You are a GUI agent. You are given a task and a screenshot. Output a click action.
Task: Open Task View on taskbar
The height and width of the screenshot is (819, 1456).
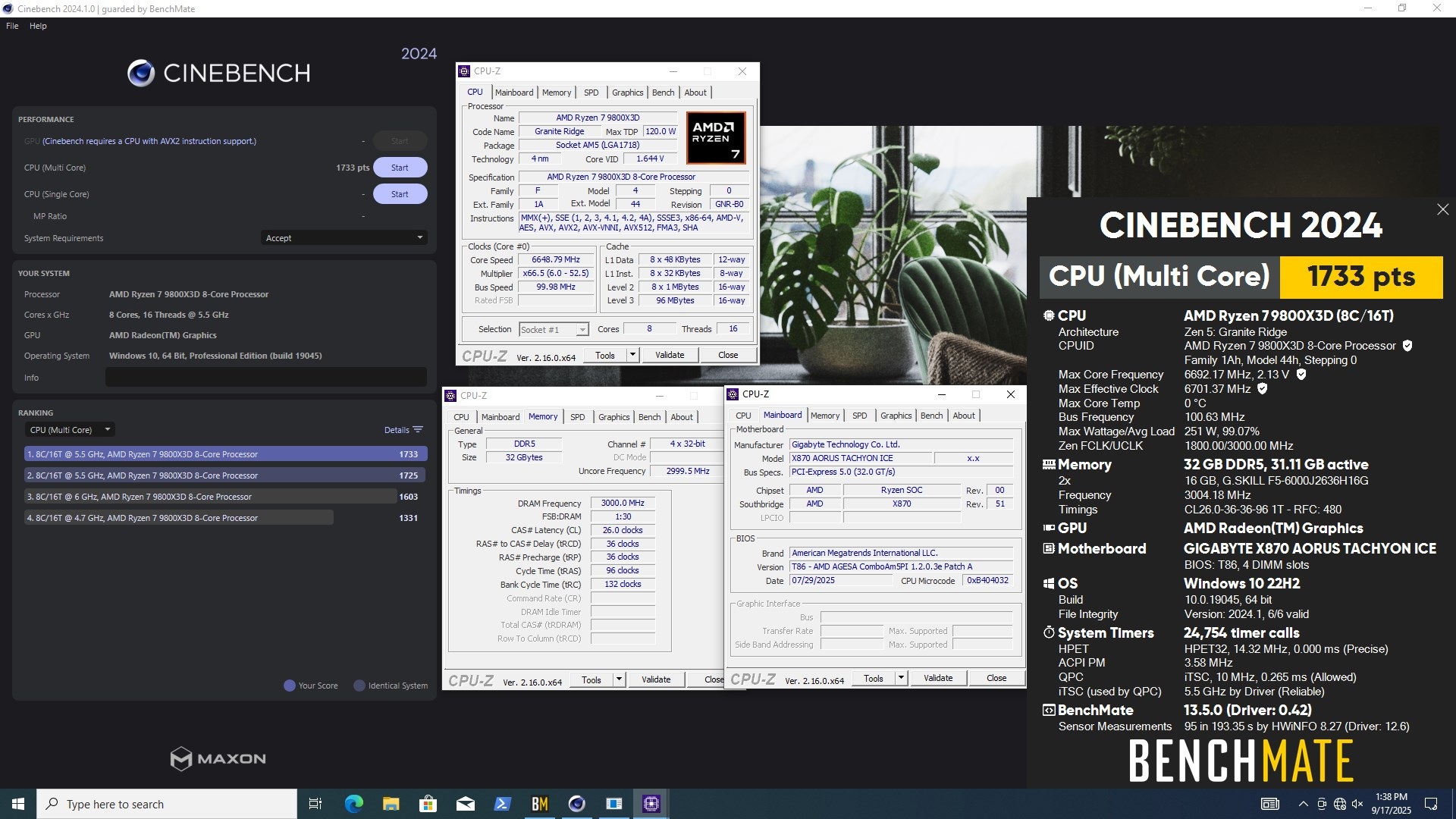pos(315,804)
